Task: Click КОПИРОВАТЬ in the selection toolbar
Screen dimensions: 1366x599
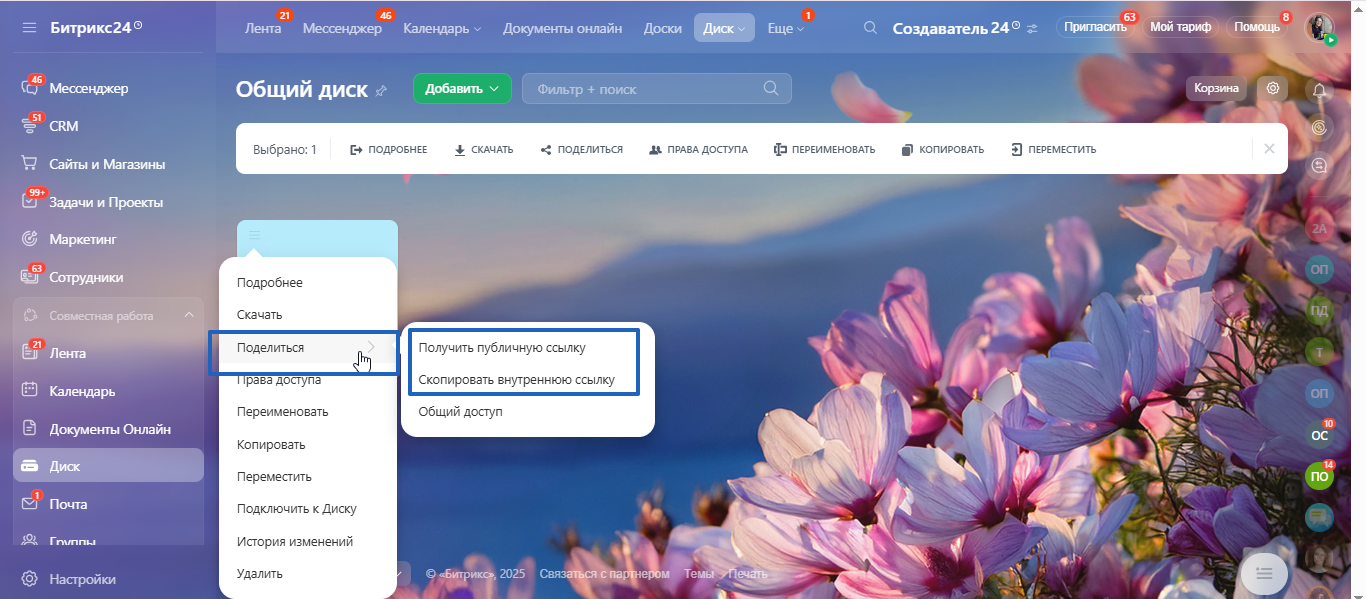Action: click(x=942, y=149)
